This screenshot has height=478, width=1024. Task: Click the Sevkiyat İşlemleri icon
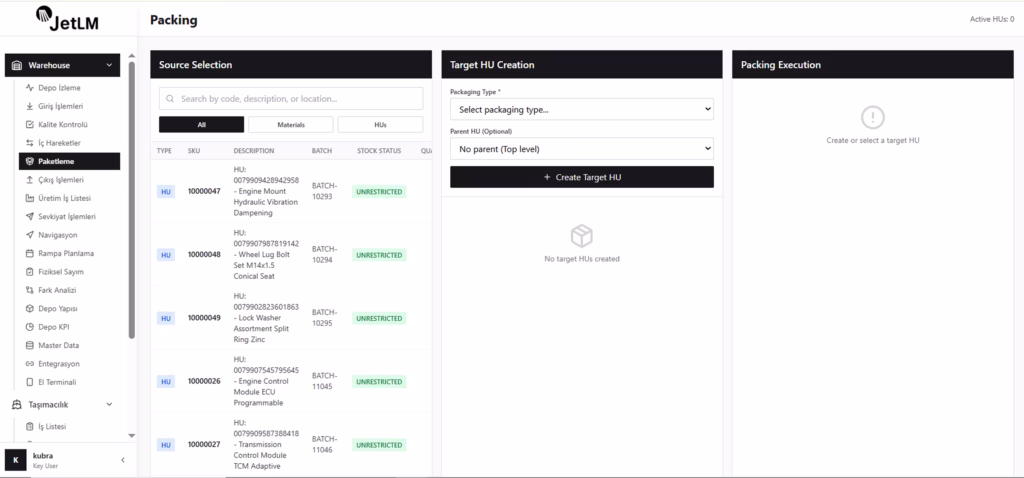pos(30,216)
